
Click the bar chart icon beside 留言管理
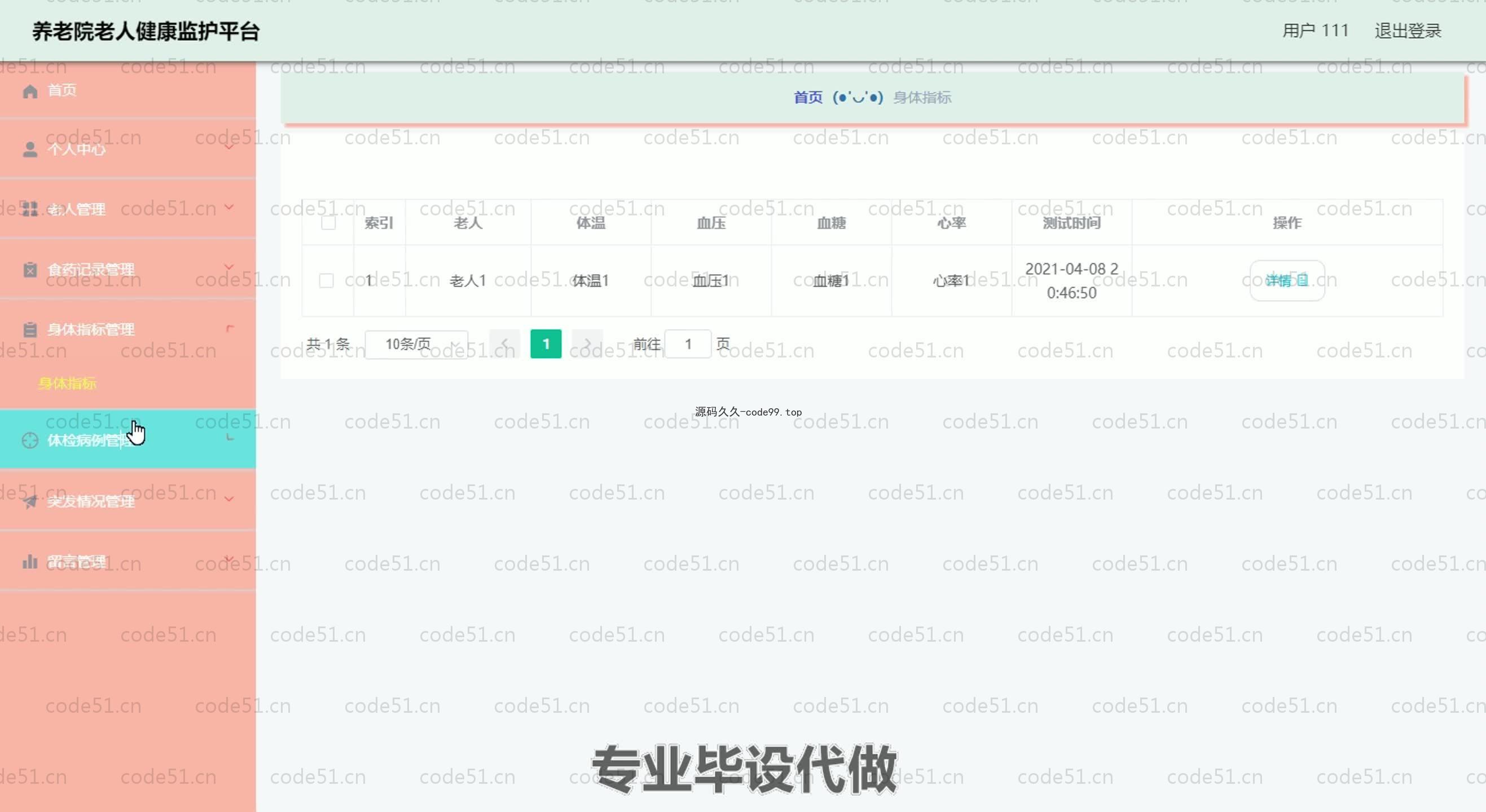click(30, 561)
